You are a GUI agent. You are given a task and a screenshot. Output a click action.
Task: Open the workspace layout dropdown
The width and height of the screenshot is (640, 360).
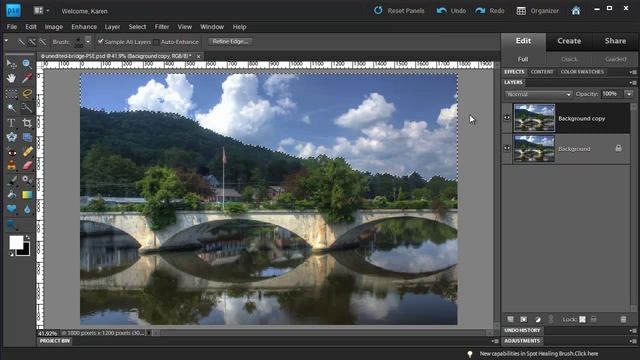point(40,11)
